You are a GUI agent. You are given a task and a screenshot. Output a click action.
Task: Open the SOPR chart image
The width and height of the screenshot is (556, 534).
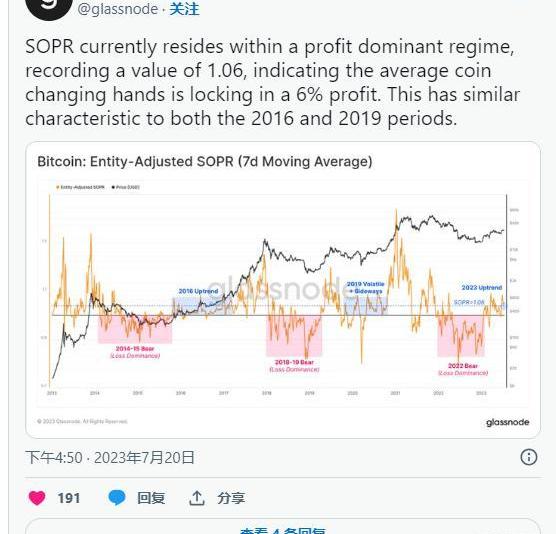point(283,290)
